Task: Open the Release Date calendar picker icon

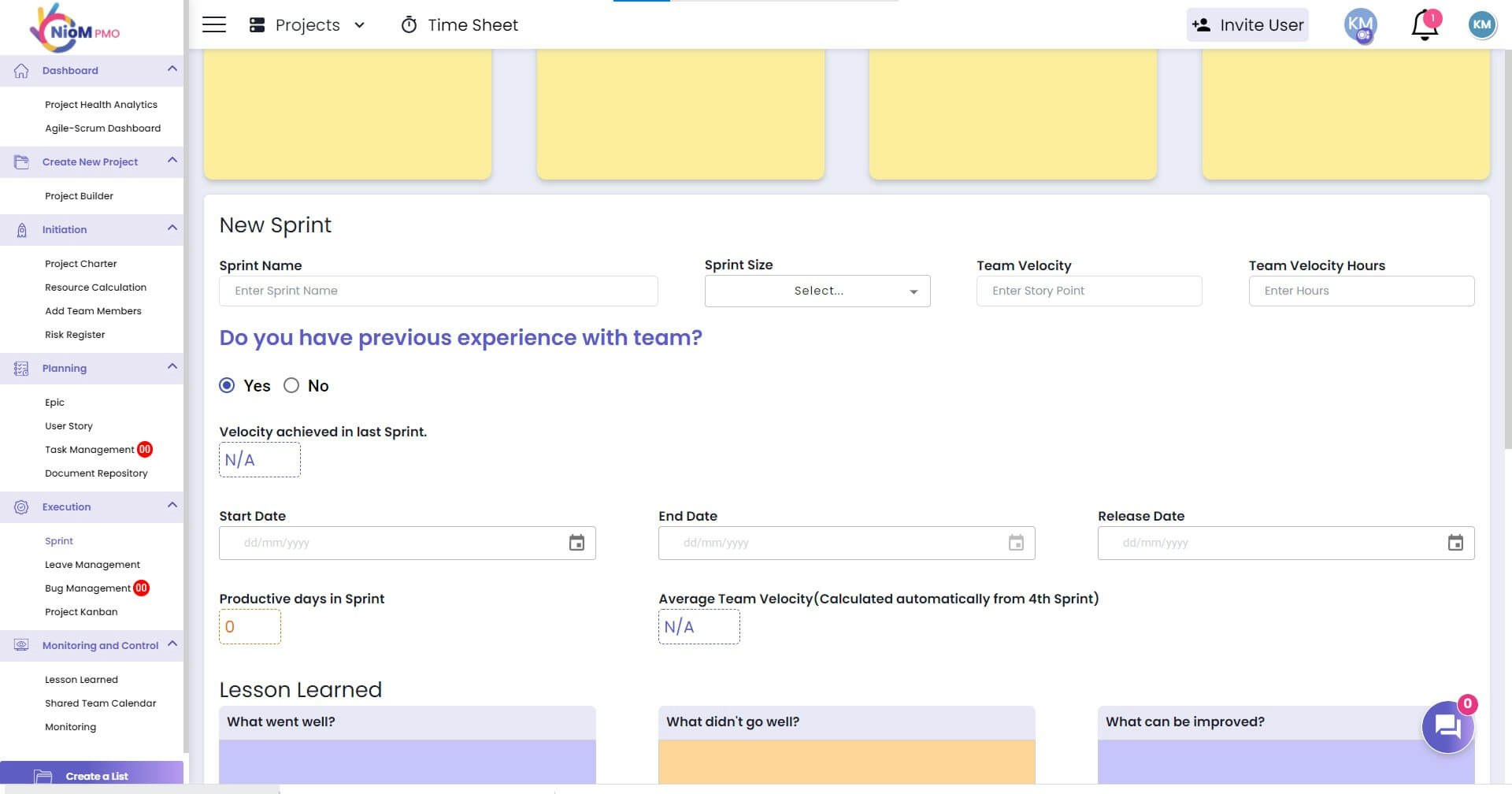Action: pos(1455,543)
